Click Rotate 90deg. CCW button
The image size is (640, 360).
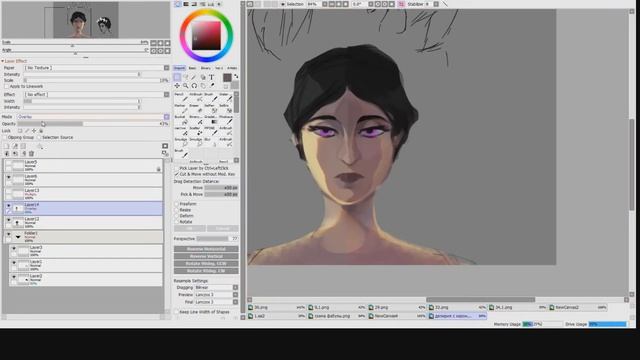click(x=206, y=264)
